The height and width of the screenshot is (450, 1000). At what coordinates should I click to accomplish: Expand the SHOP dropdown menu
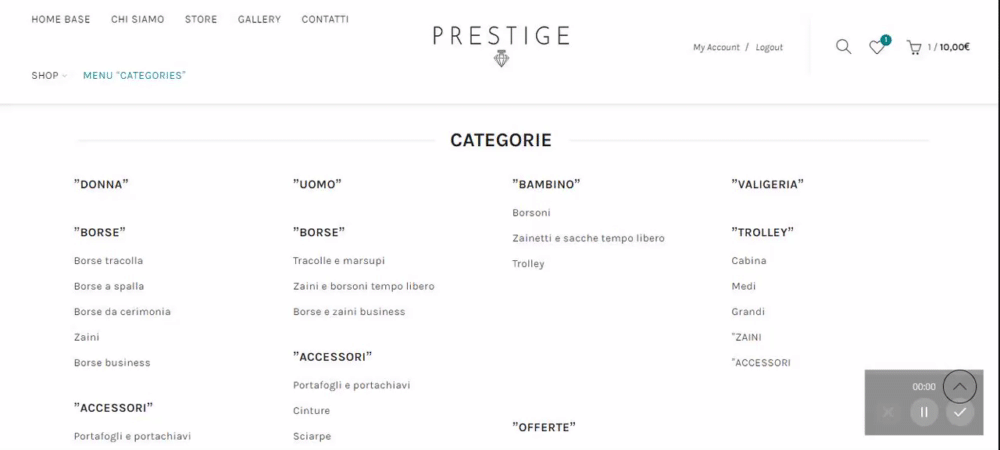[x=49, y=76]
